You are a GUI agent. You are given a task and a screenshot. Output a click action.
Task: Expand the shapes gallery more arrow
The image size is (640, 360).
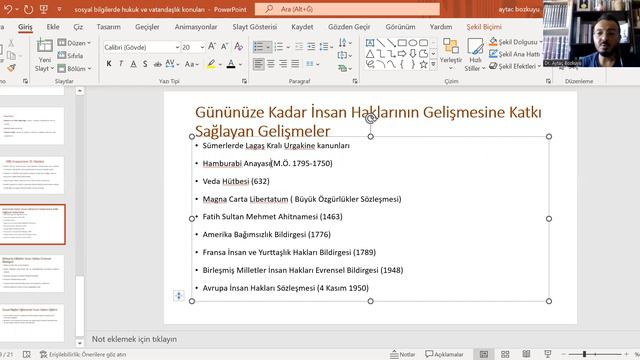tap(433, 64)
